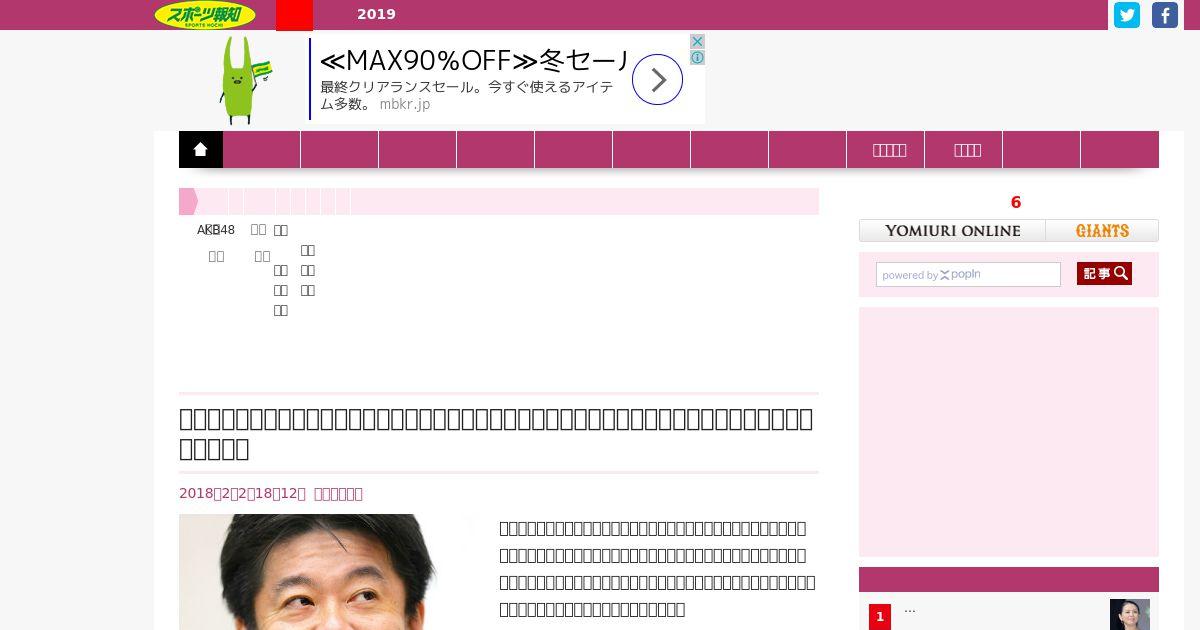Select the 2019 header label
Screen dimensions: 1200x630
pos(376,14)
